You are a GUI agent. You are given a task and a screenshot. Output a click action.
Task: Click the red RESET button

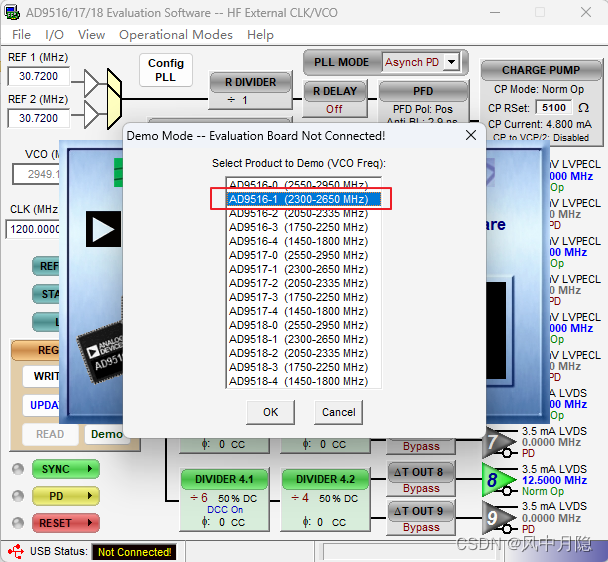point(66,523)
